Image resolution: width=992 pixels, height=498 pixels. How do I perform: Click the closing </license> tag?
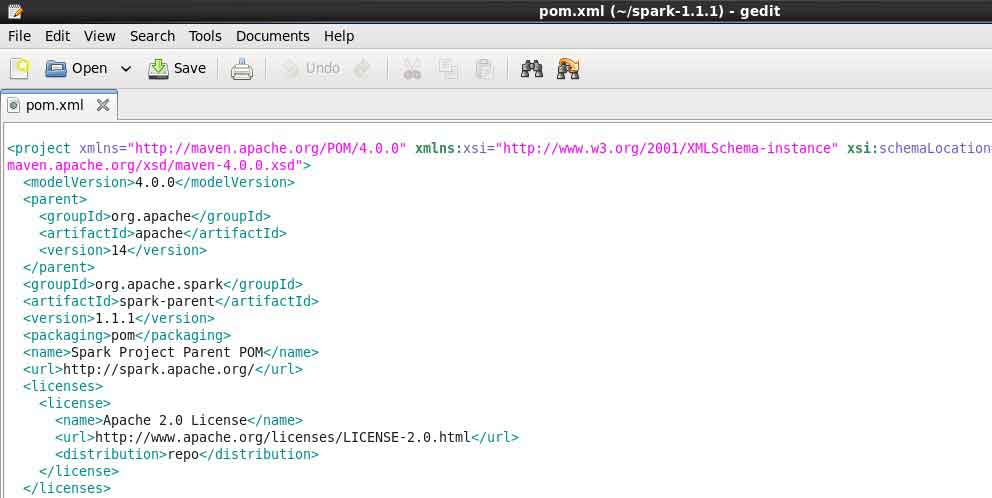pyautogui.click(x=78, y=471)
